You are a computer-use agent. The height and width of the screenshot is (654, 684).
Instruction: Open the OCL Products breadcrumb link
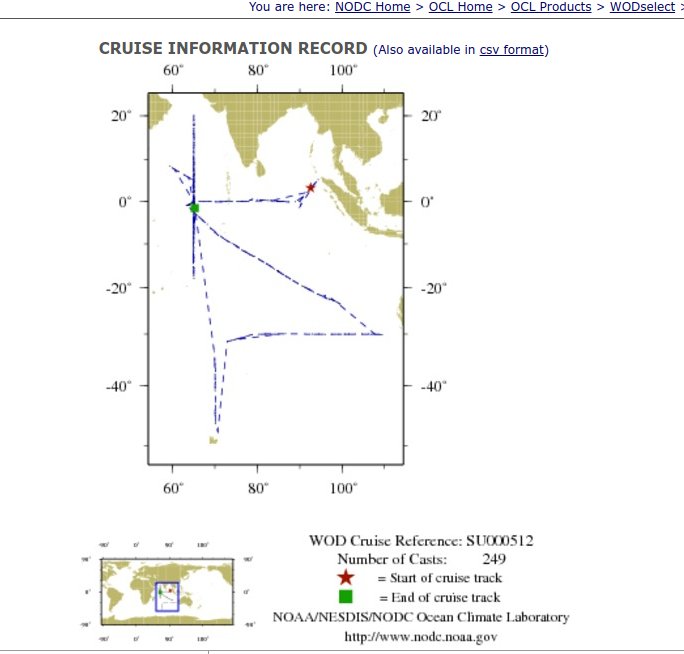[551, 7]
